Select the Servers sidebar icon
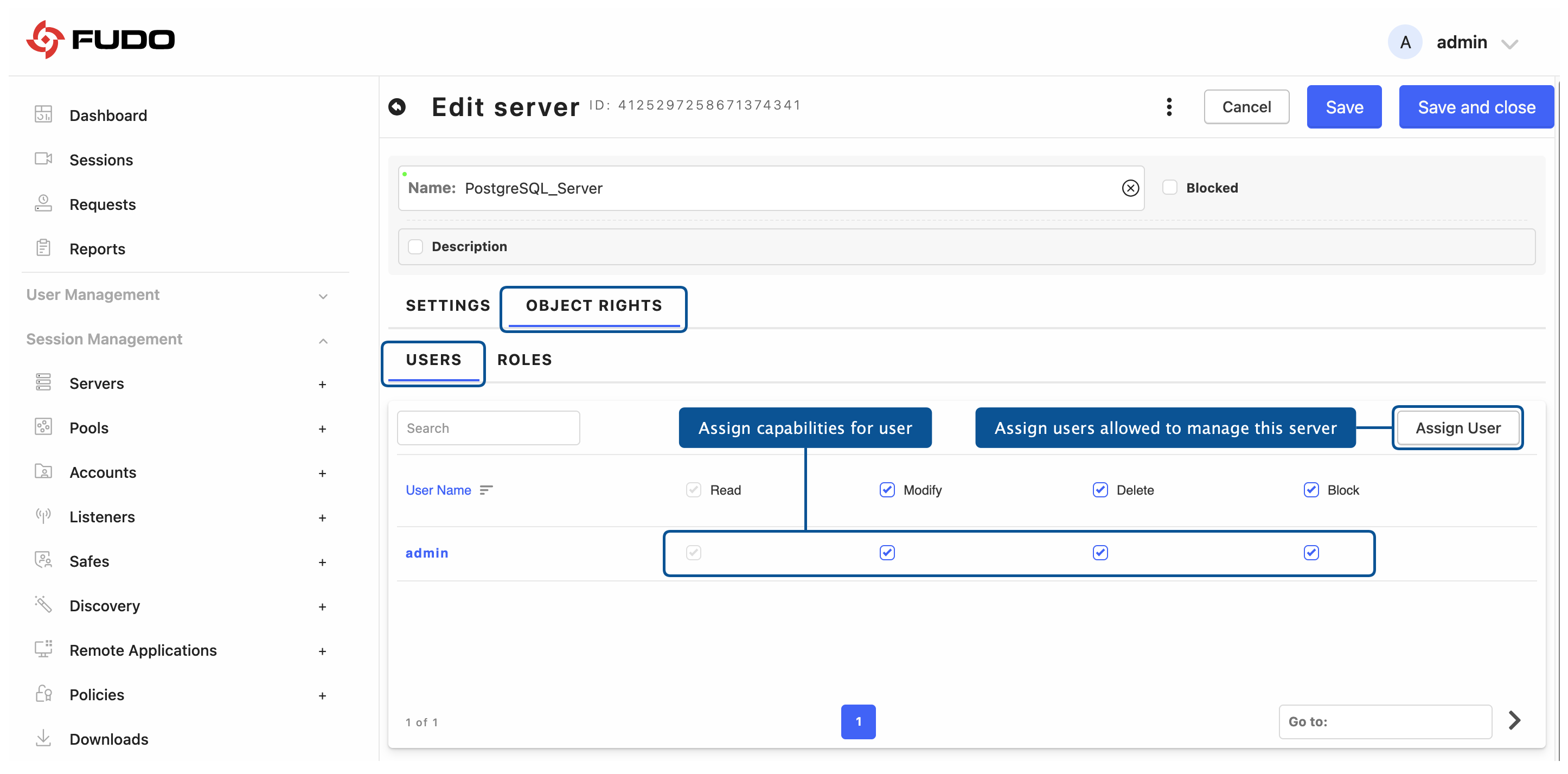Screen dimensions: 1568x774 (x=43, y=383)
